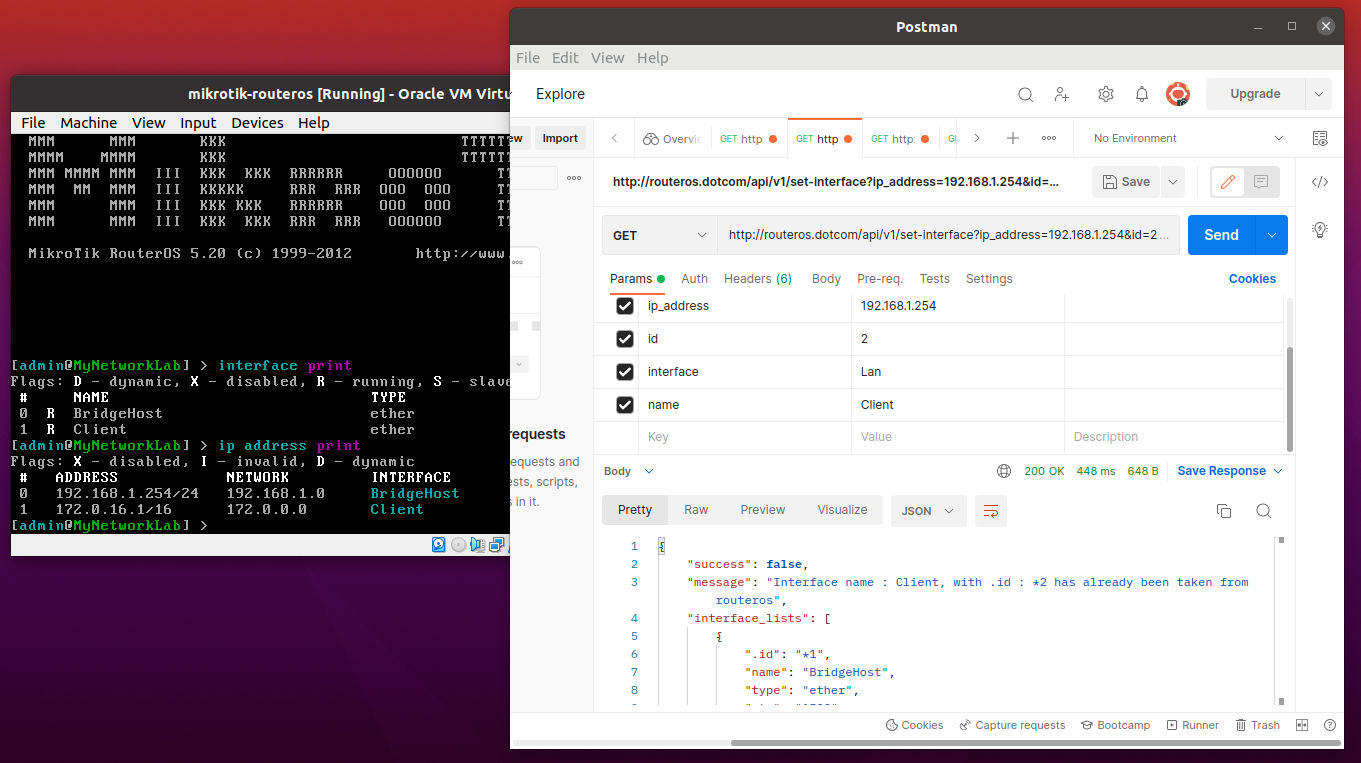Expand the response Body dropdown
Viewport: 1361px width, 763px height.
click(x=628, y=471)
